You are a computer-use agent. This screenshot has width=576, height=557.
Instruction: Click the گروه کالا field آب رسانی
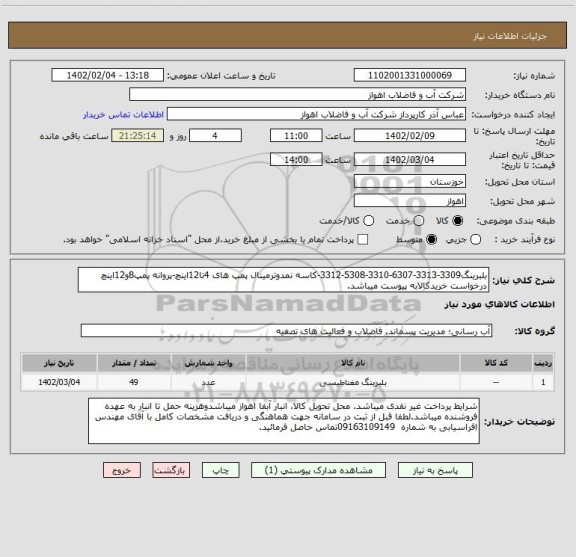point(286,331)
